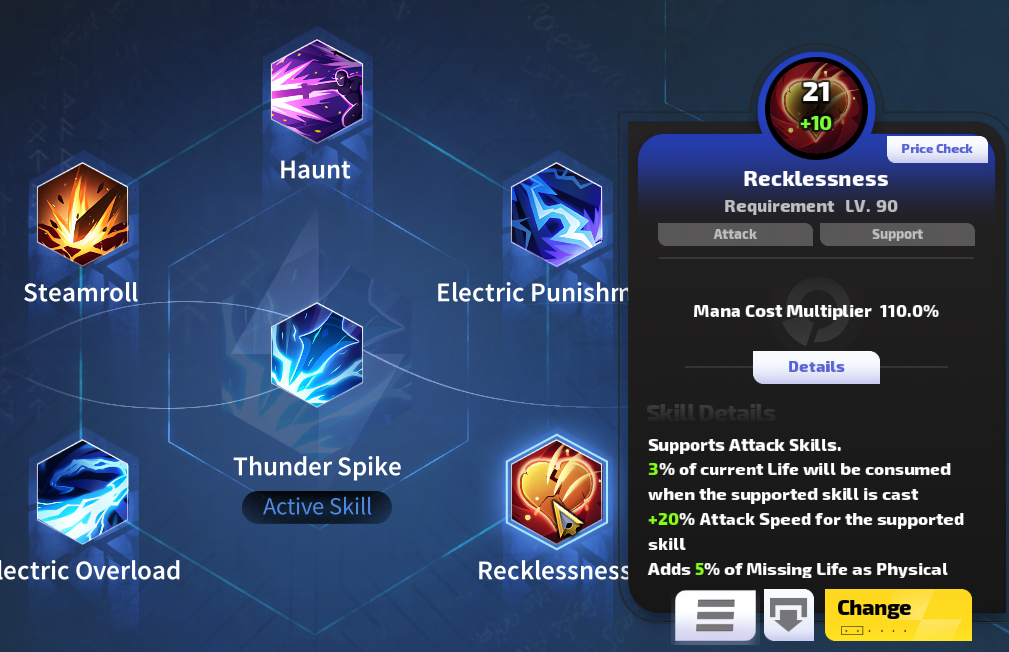
Task: Click the yellow Change button
Action: coord(898,615)
